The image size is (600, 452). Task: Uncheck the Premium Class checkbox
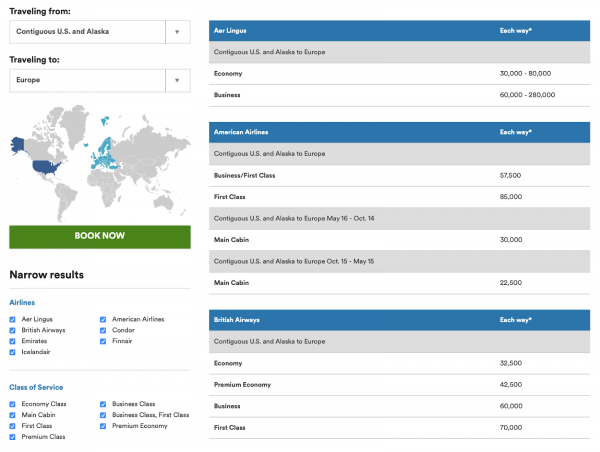tap(12, 437)
